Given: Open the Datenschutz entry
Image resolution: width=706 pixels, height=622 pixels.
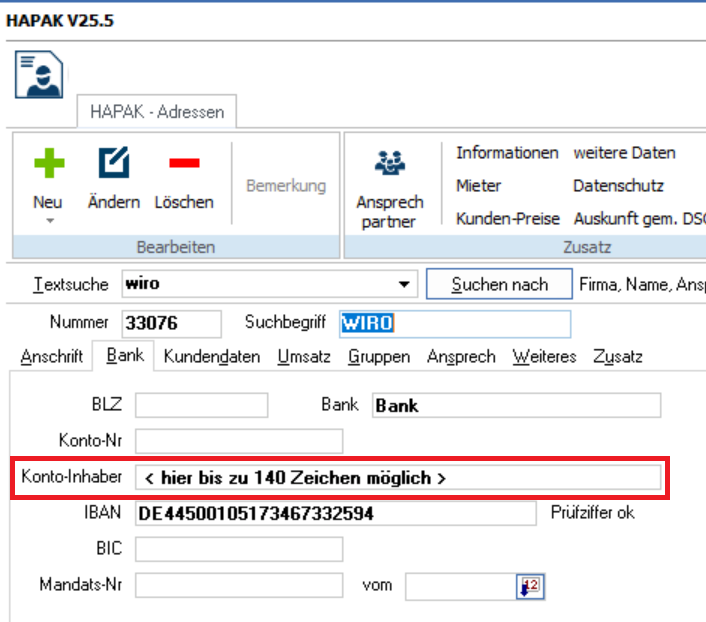Looking at the screenshot, I should [x=617, y=186].
